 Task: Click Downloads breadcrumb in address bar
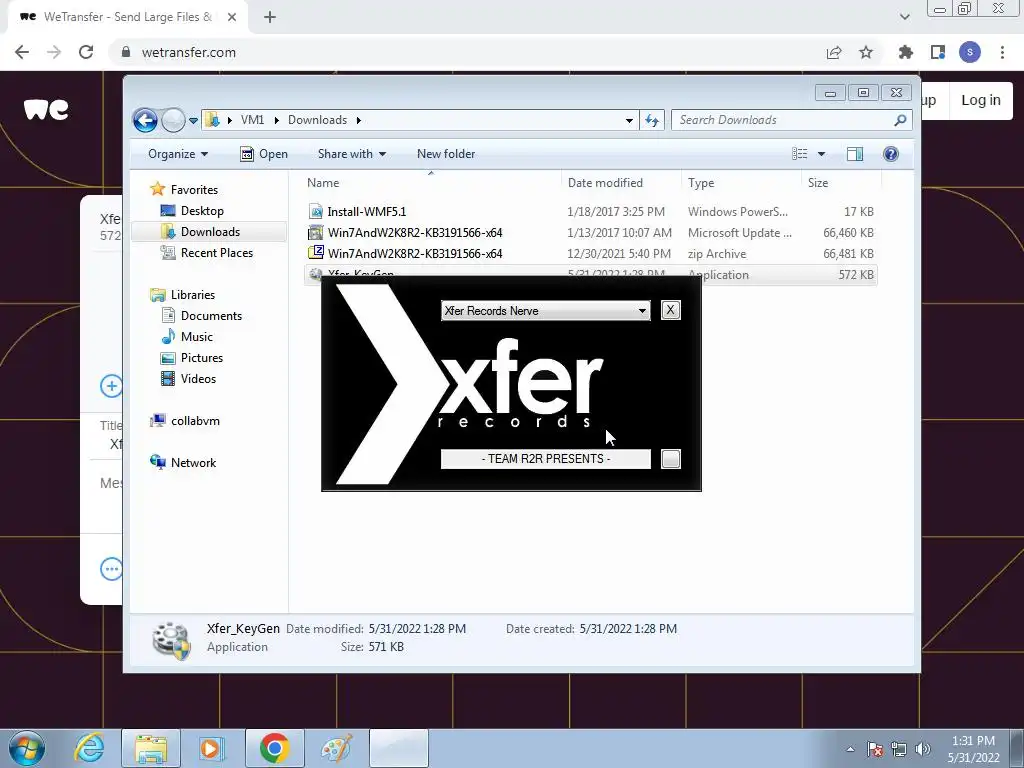[x=317, y=120]
